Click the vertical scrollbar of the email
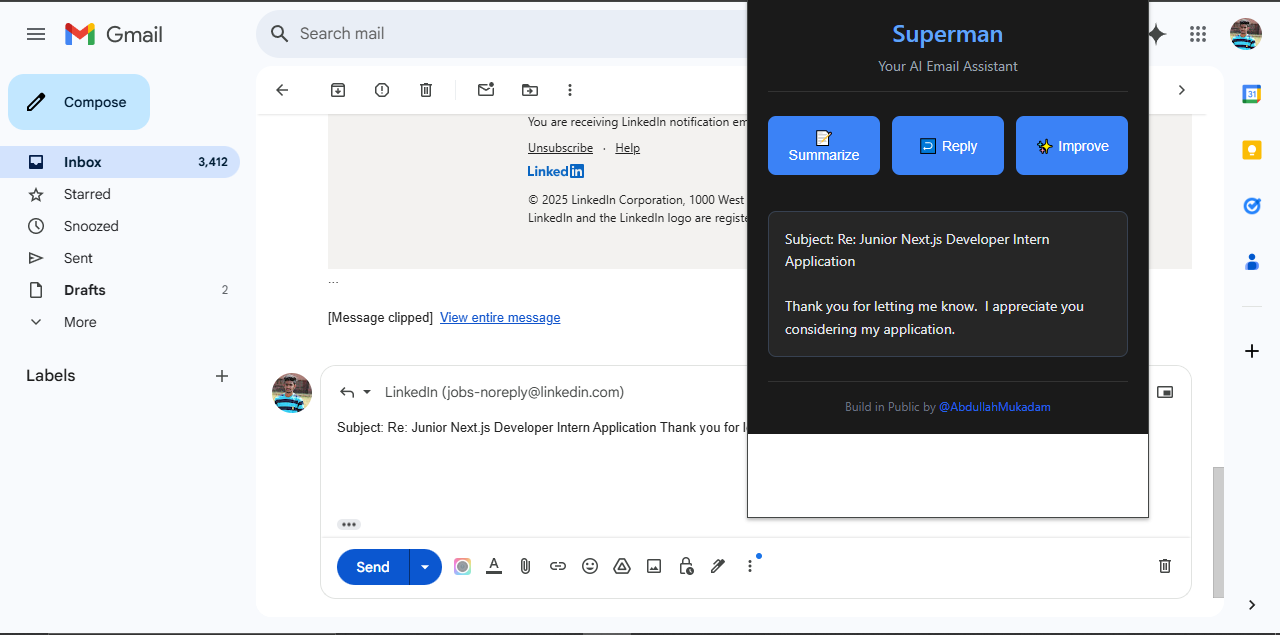1280x635 pixels. (1217, 530)
